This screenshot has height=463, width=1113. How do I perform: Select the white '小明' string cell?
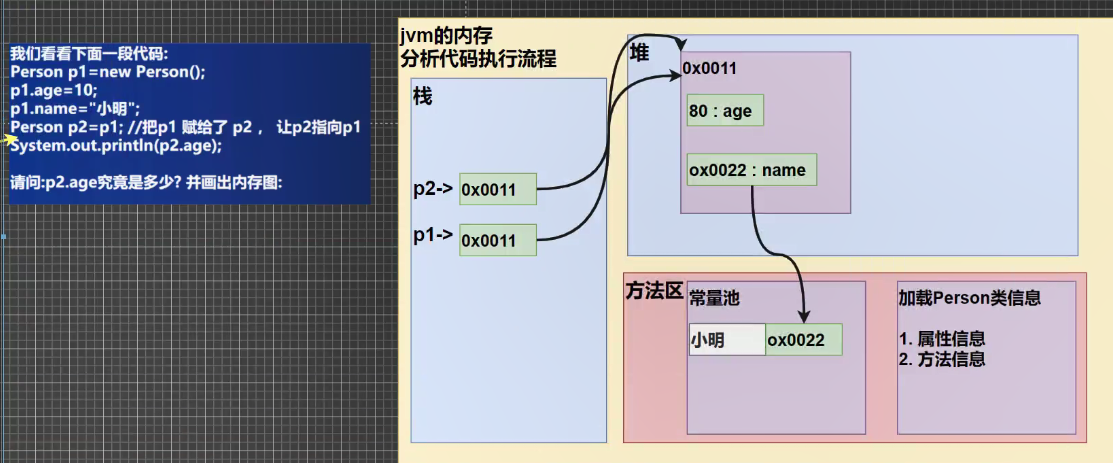tap(727, 339)
